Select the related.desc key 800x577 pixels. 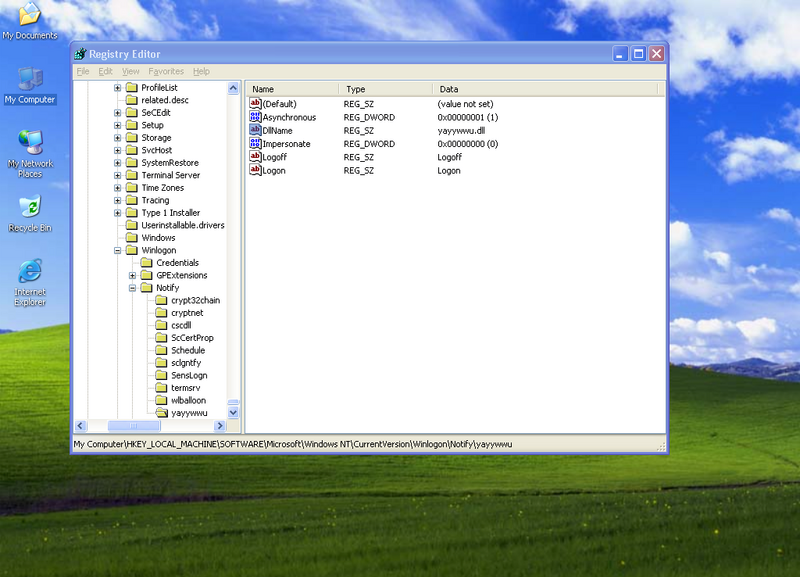(165, 100)
